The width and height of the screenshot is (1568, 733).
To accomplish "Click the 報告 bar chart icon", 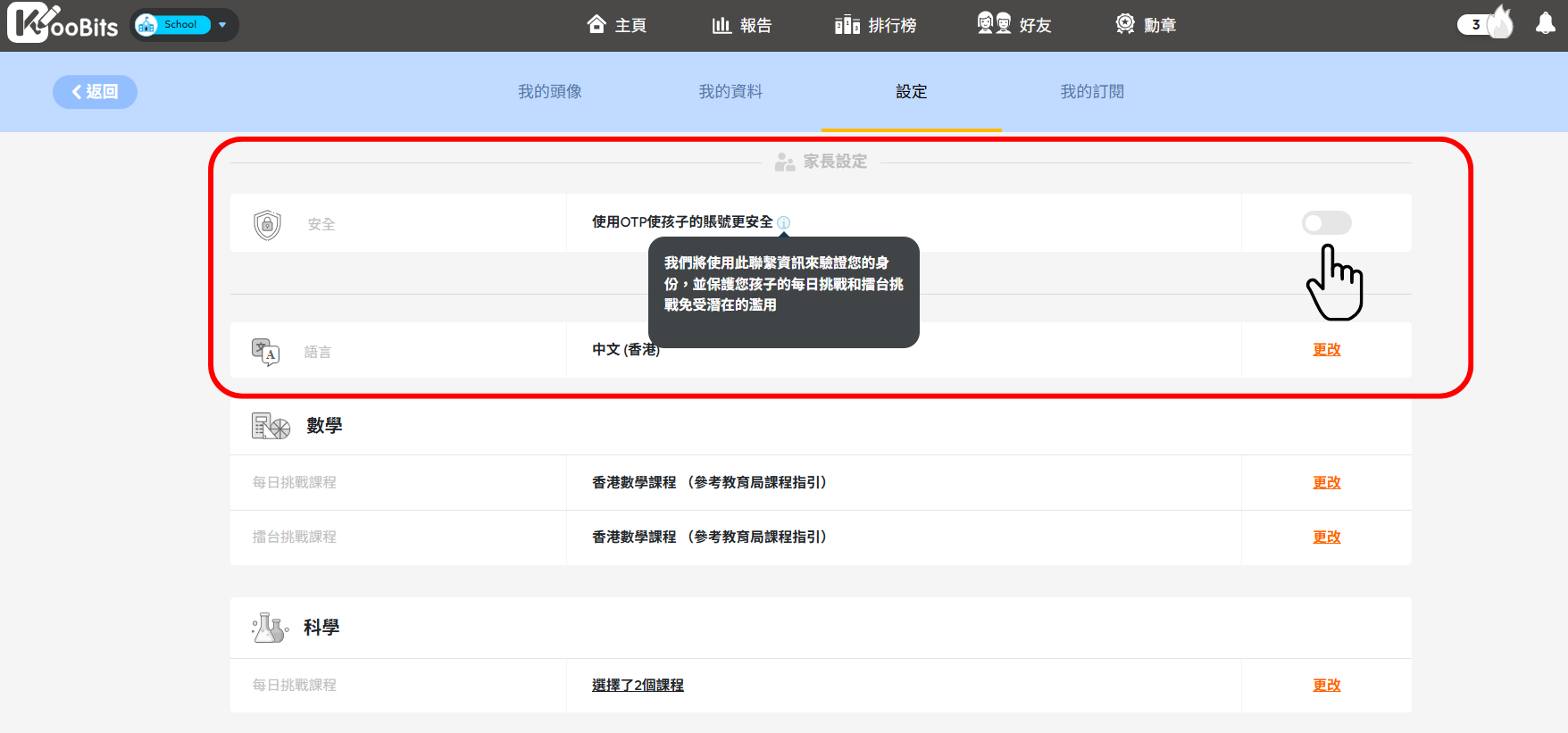I will (721, 25).
